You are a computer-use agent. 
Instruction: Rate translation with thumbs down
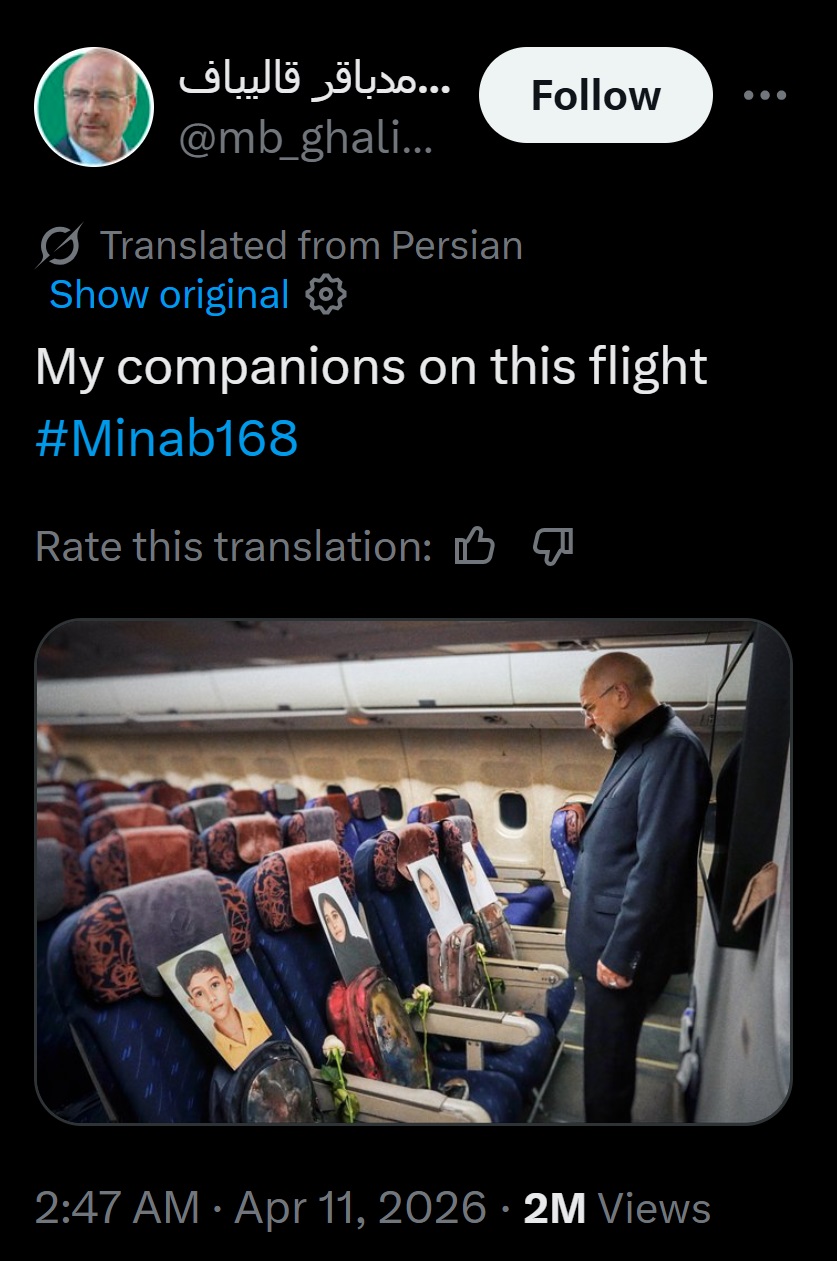(x=552, y=546)
